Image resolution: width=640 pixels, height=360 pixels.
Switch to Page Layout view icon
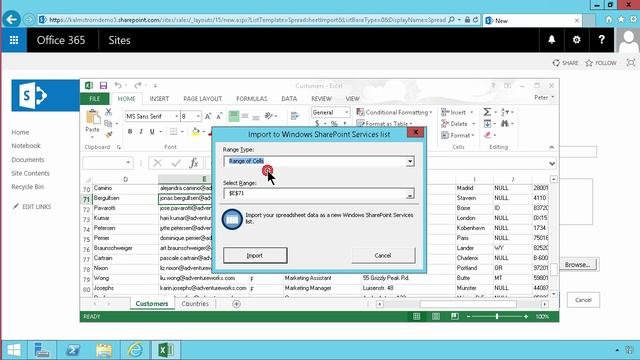click(436, 316)
